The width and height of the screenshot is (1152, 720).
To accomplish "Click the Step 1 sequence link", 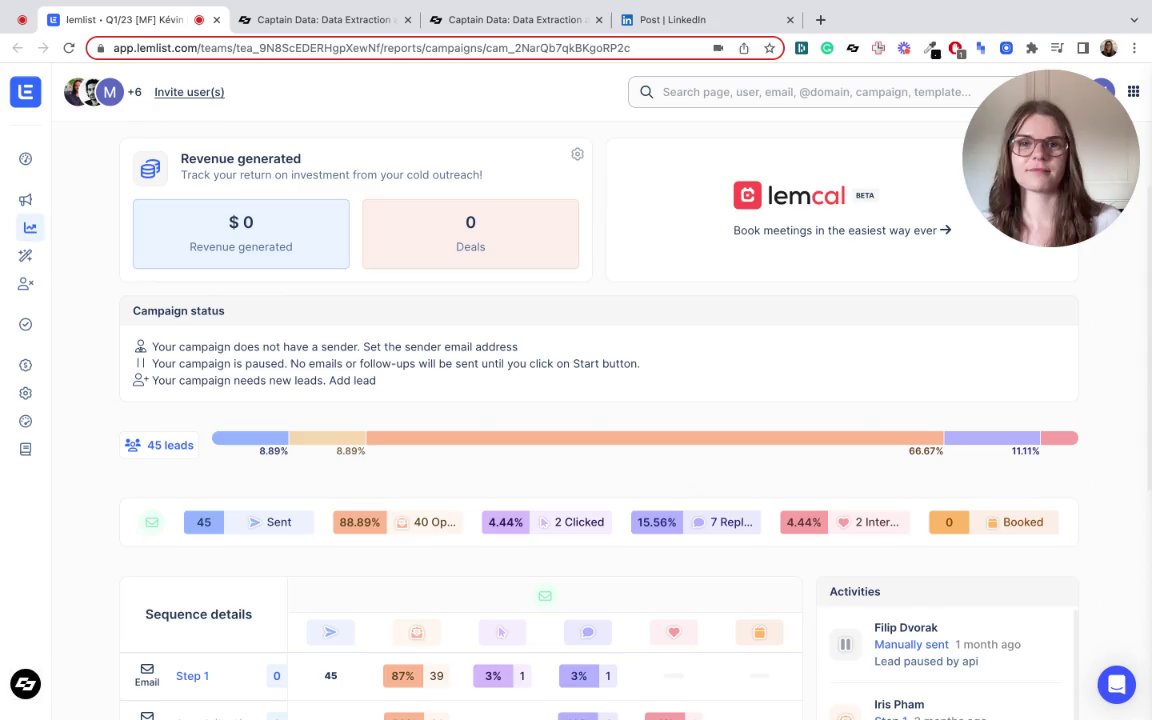I will pyautogui.click(x=192, y=676).
